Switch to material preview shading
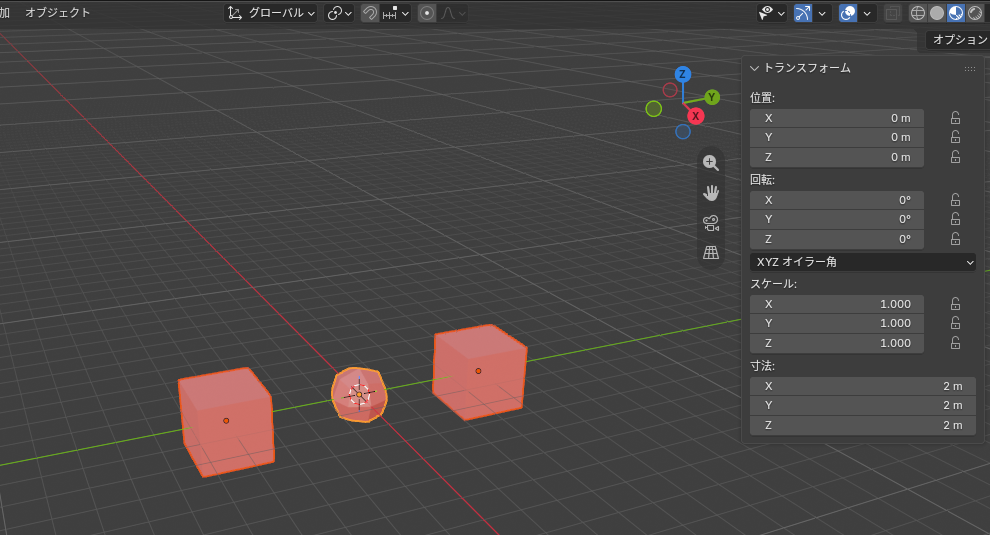Viewport: 990px width, 535px height. (x=956, y=13)
